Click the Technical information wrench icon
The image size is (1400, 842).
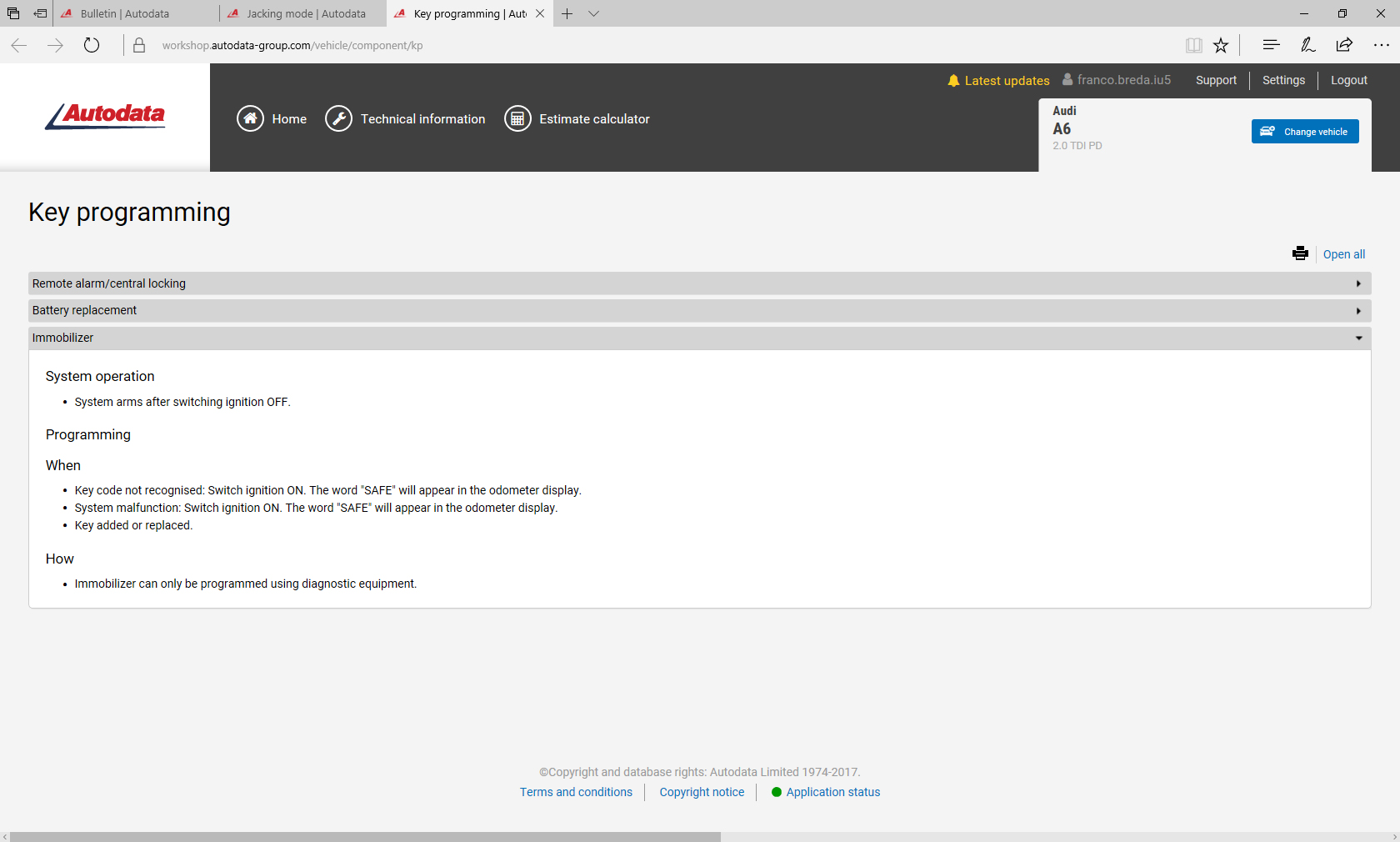(338, 118)
